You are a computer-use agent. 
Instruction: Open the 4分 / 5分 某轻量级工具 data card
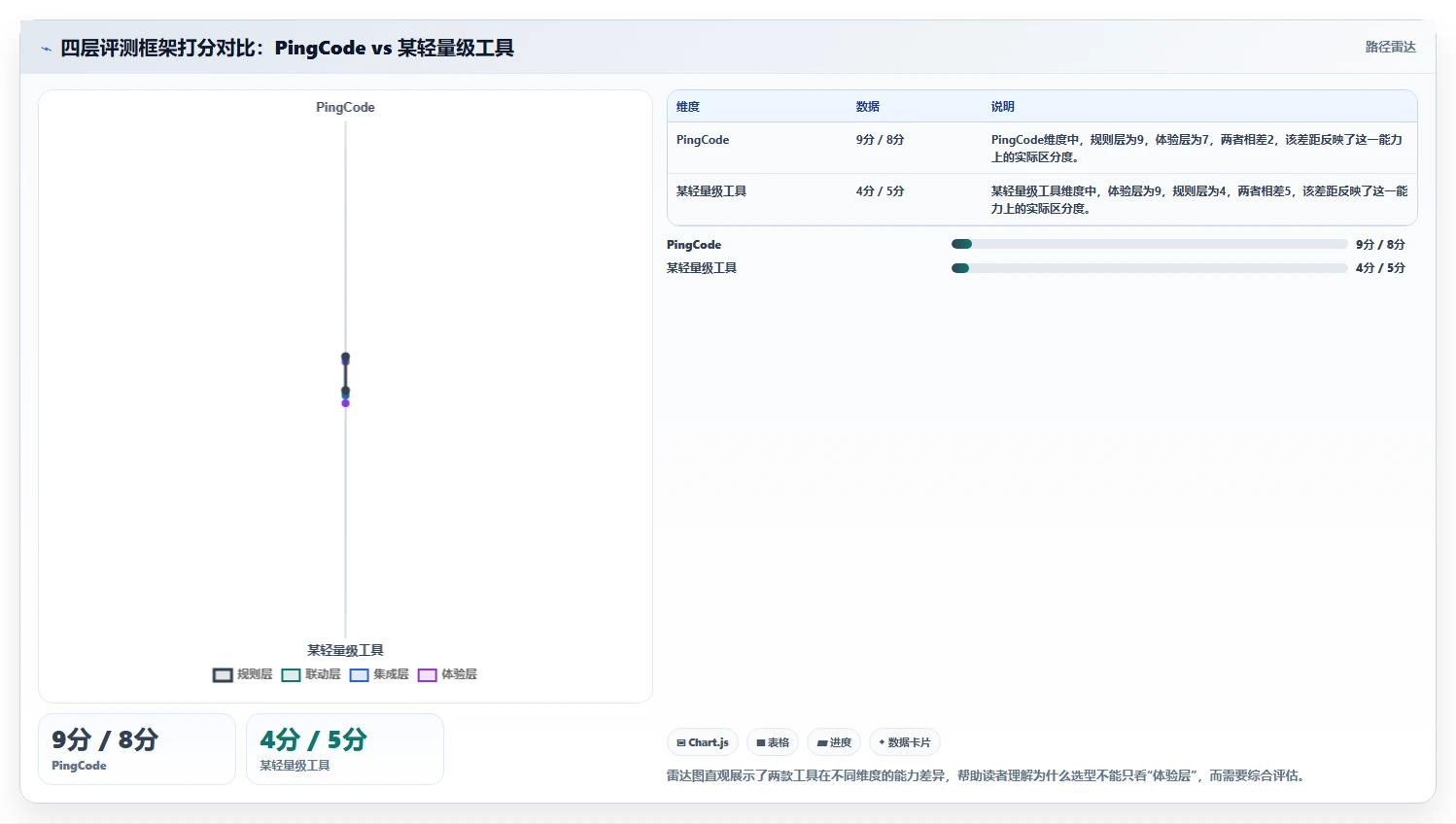(345, 749)
